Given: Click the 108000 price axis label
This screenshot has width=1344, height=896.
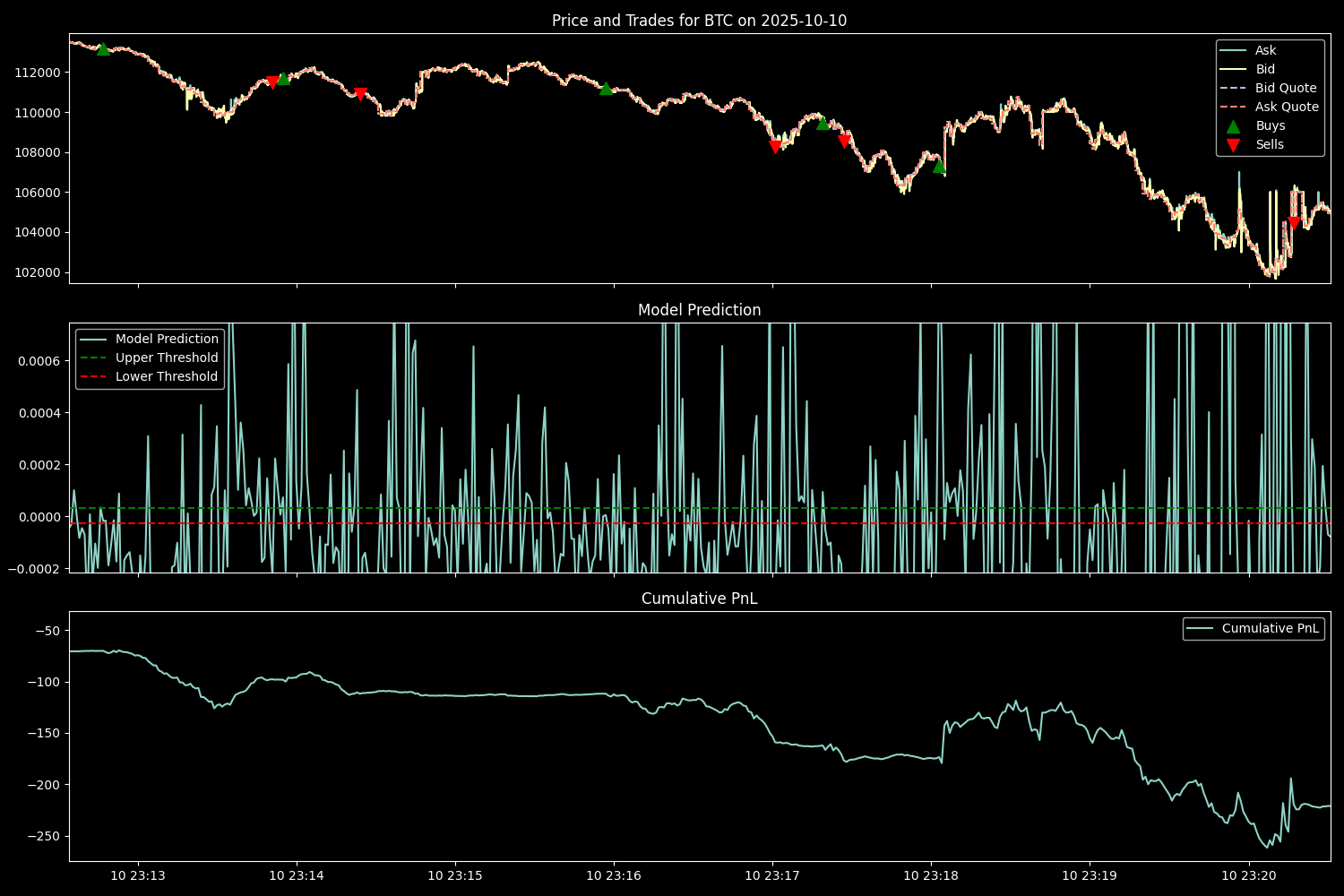Looking at the screenshot, I should click(38, 152).
